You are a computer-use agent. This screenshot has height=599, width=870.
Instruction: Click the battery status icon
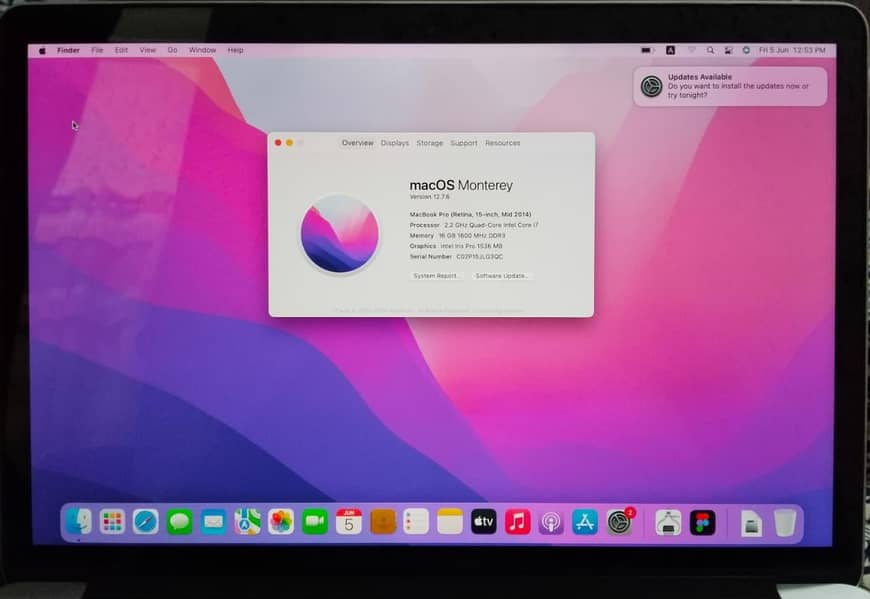click(x=647, y=50)
